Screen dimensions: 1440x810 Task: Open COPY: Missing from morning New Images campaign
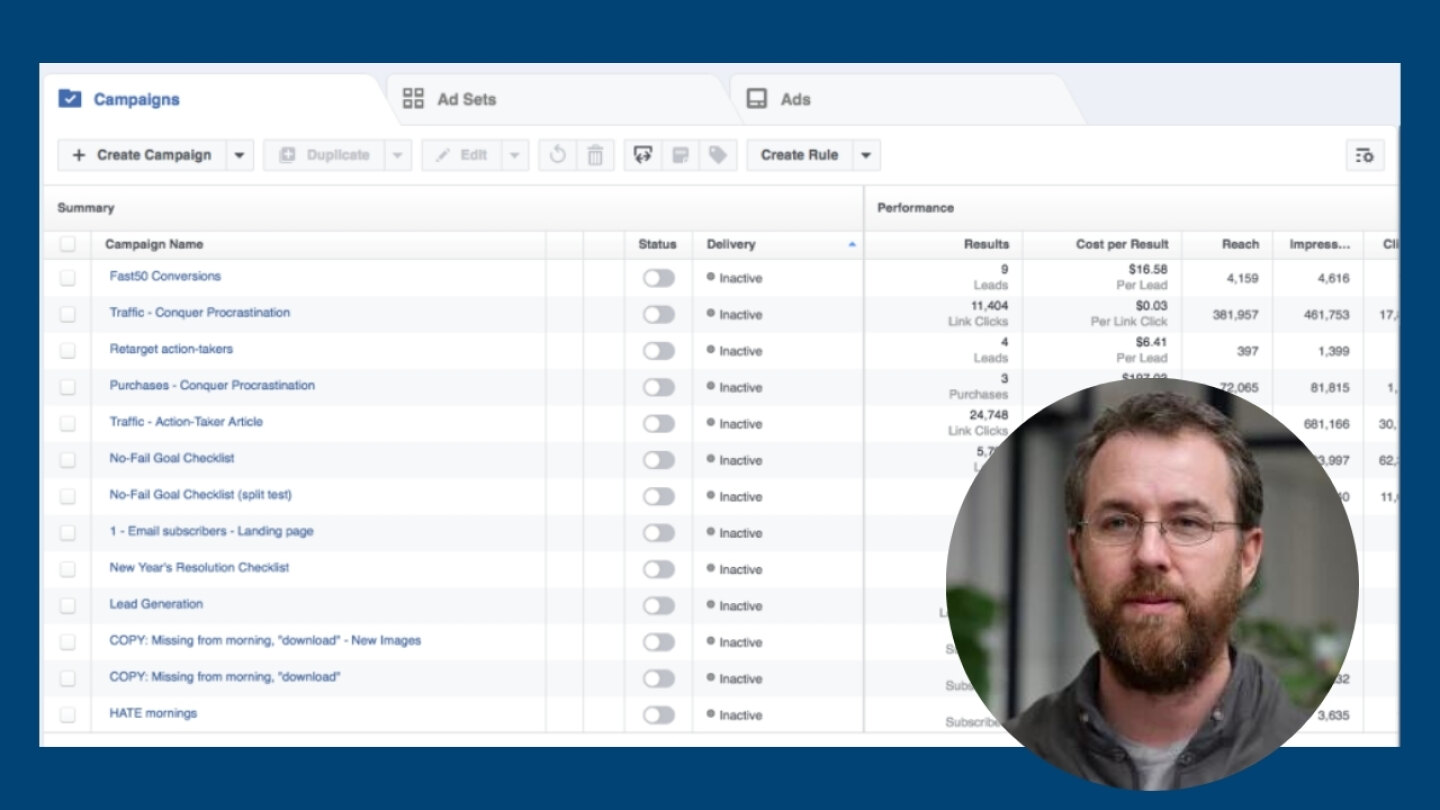(265, 640)
